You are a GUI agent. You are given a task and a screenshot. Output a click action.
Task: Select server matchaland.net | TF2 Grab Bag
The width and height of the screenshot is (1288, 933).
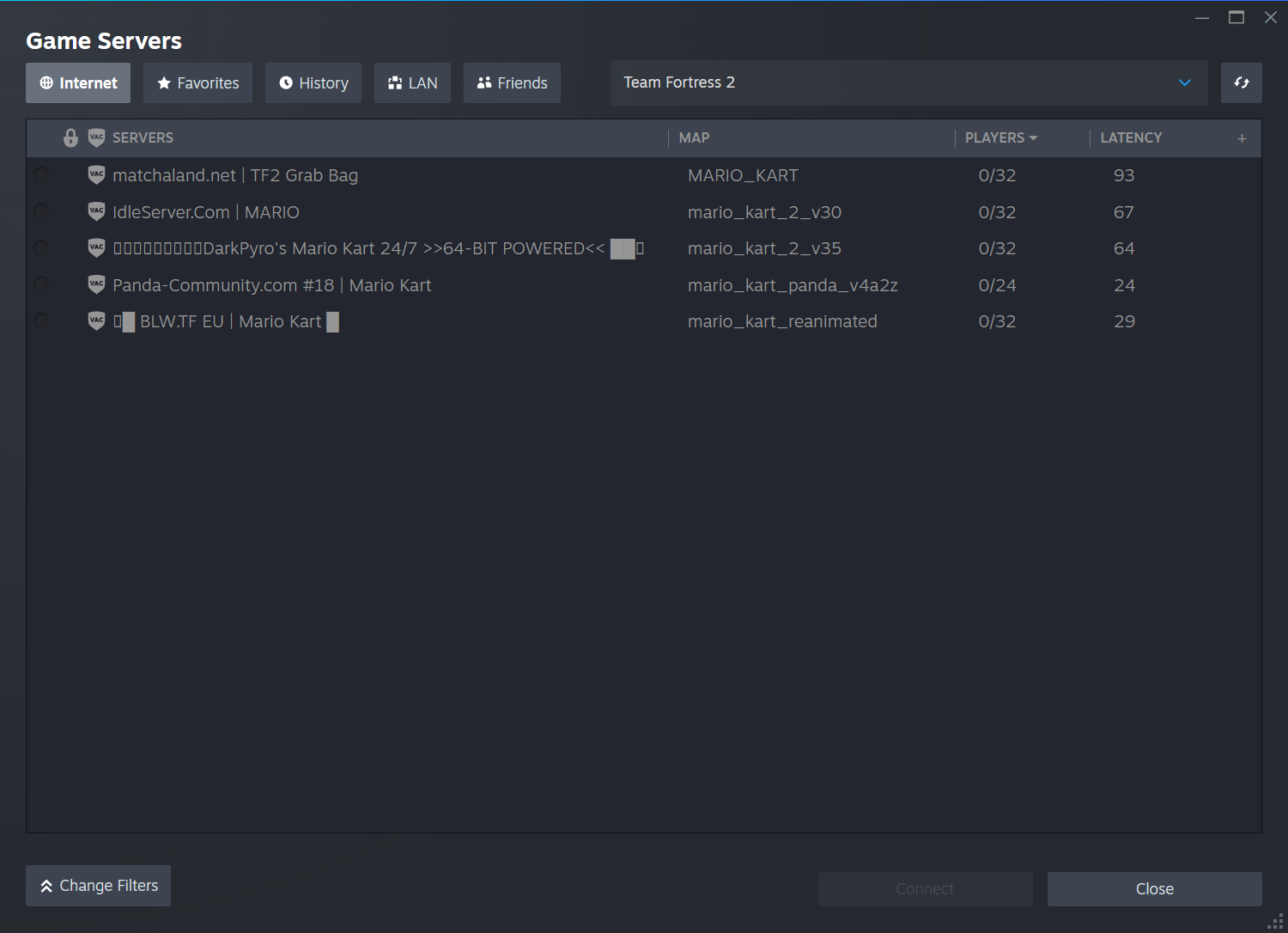[644, 175]
